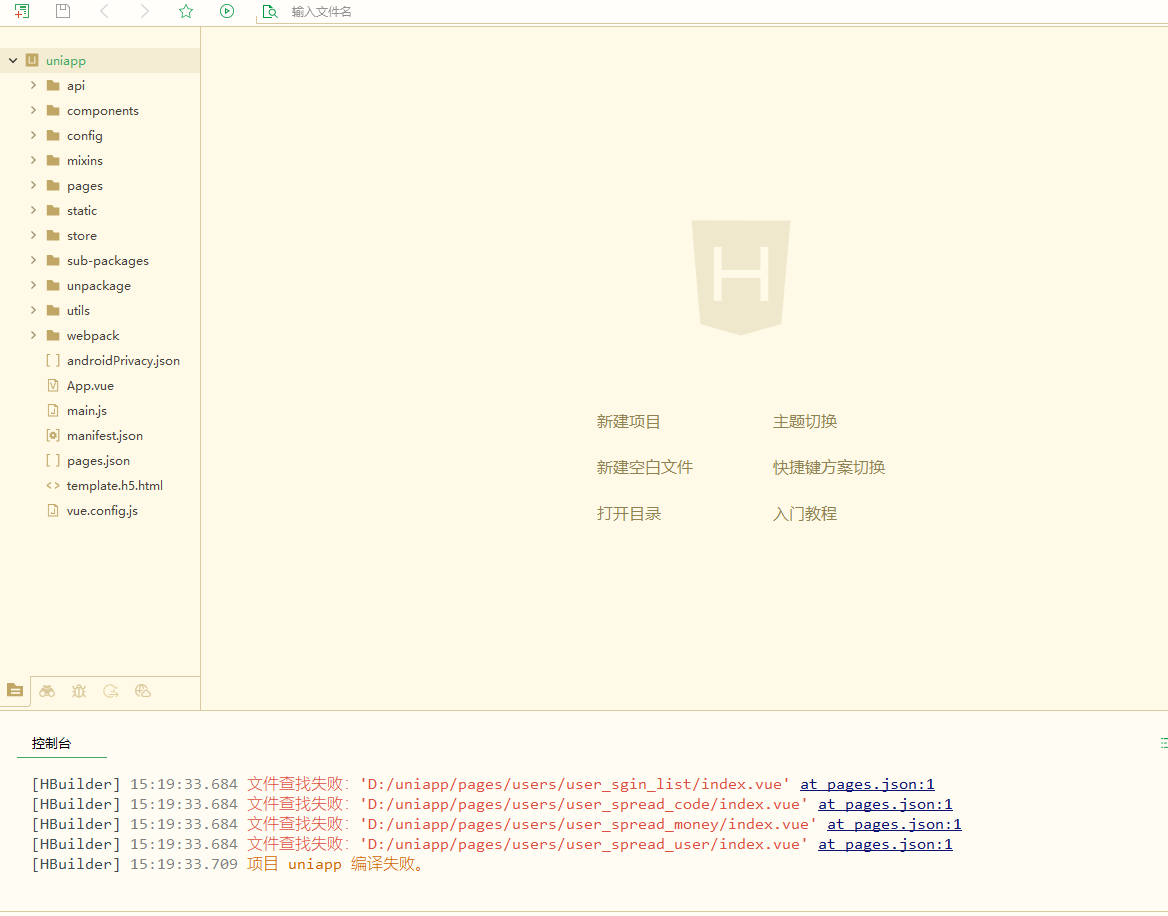1168x916 pixels.
Task: Click the star bookmark icon in toolbar
Action: [x=185, y=11]
